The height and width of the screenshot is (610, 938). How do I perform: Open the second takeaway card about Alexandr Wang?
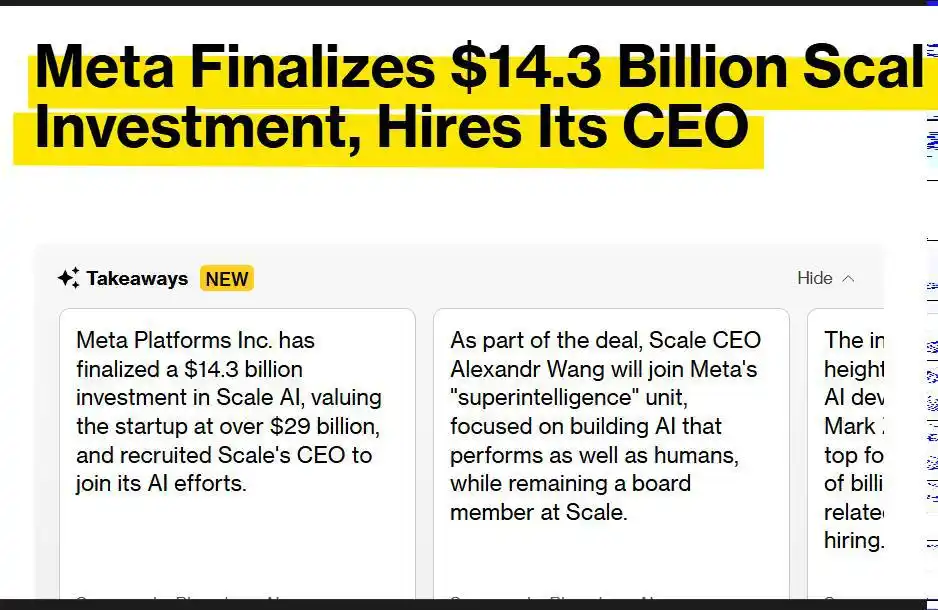[x=611, y=453]
